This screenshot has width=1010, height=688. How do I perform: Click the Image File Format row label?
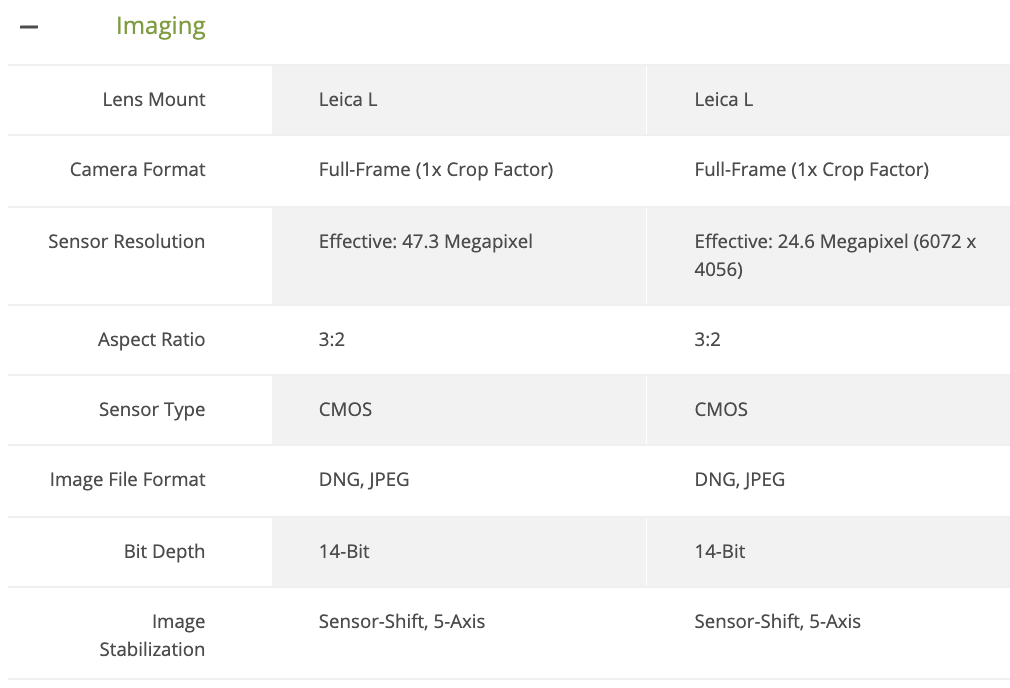[127, 480]
